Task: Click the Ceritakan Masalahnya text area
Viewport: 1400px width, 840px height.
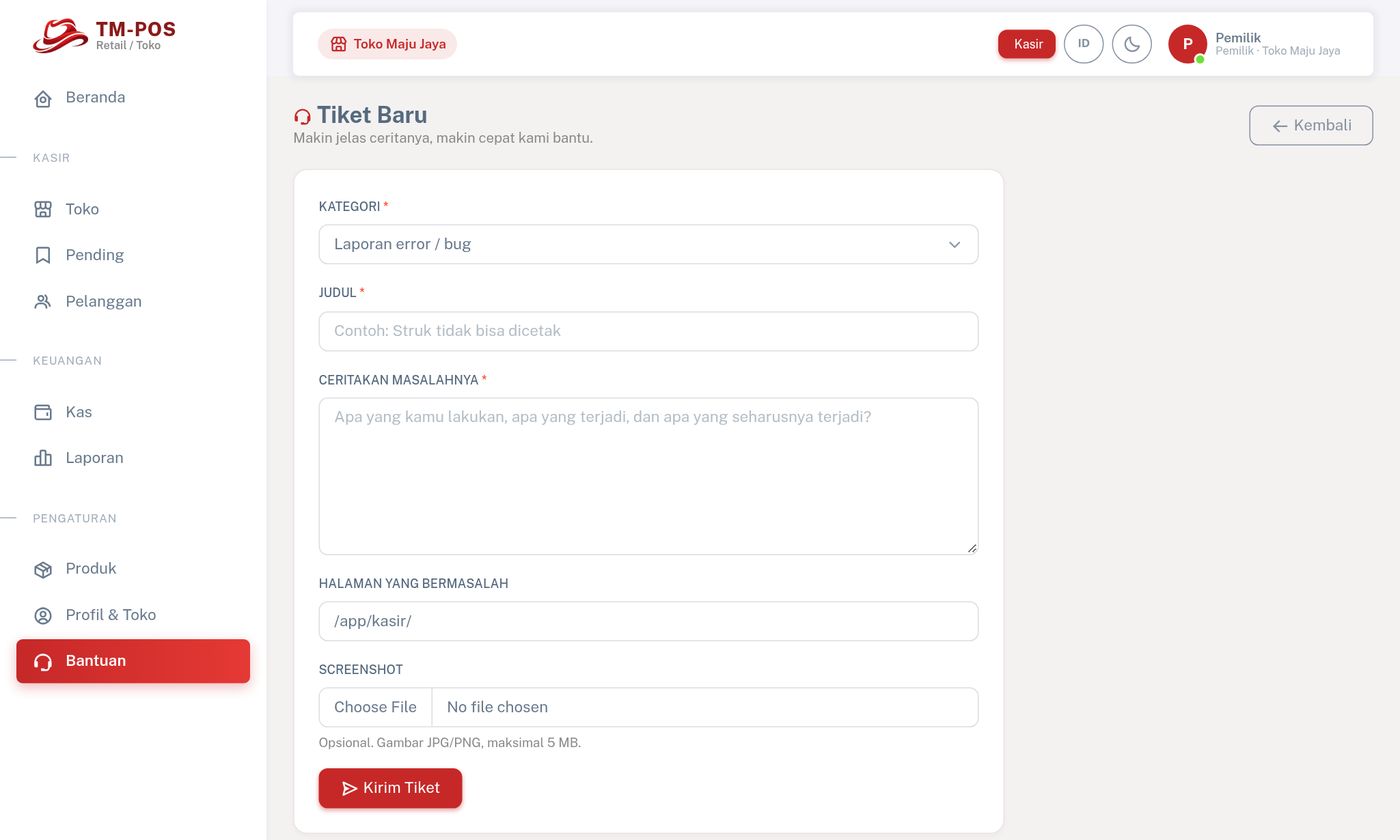Action: click(648, 476)
